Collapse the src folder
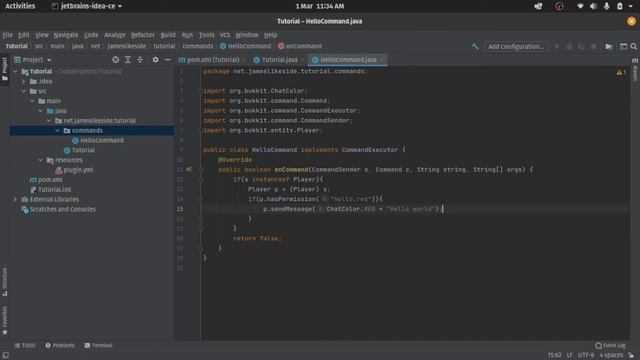640x360 pixels. click(x=24, y=91)
